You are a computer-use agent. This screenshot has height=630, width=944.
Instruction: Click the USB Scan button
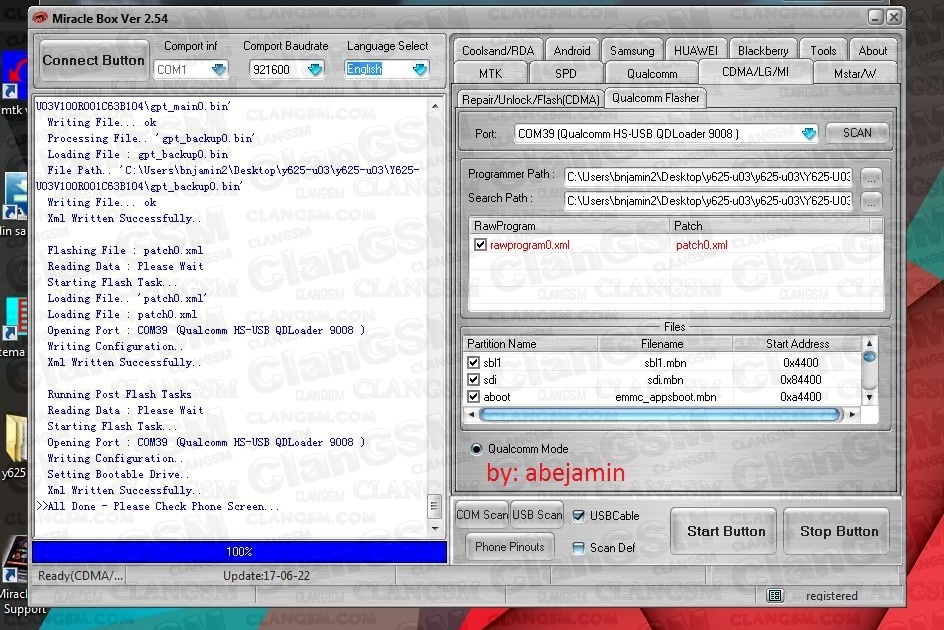[x=537, y=515]
